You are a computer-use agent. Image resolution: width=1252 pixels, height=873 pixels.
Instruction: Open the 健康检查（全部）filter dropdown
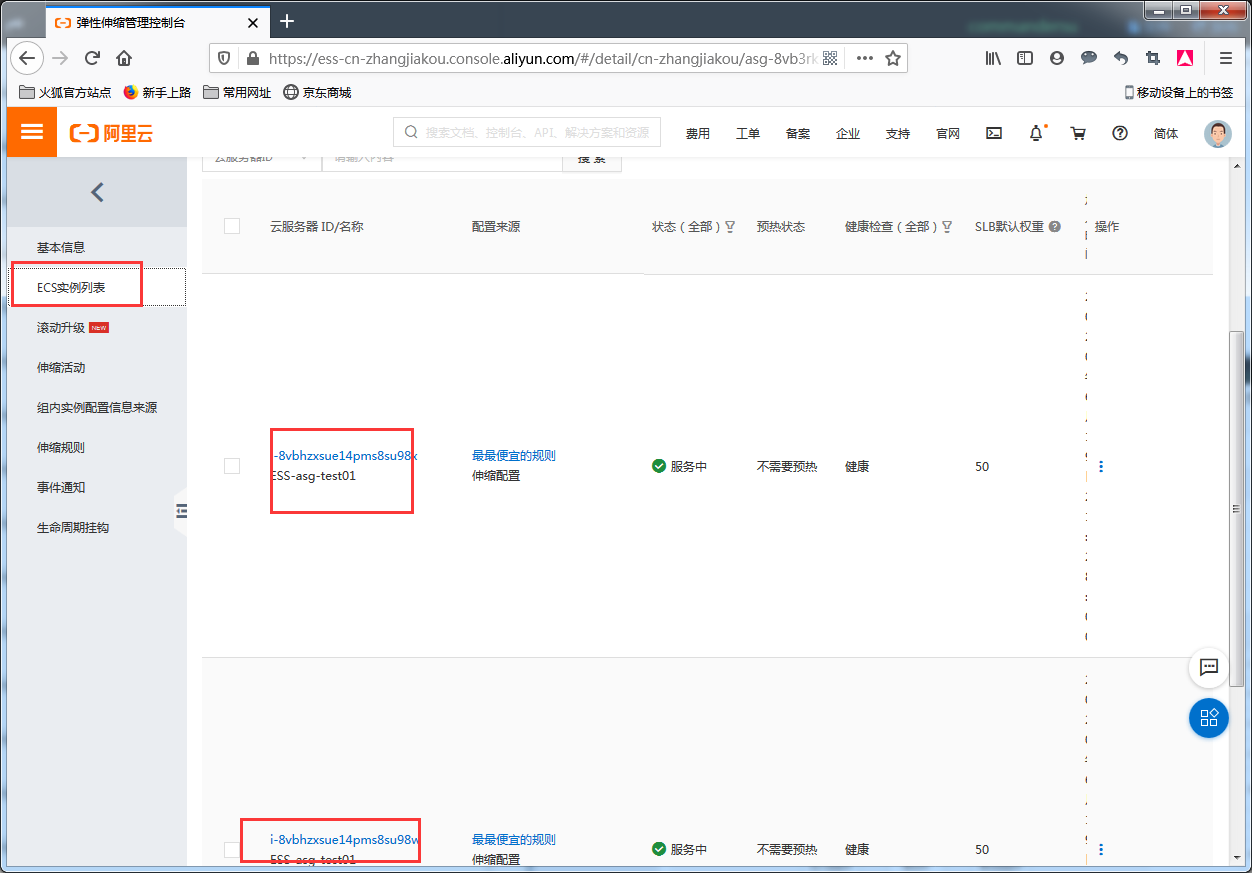pos(946,227)
